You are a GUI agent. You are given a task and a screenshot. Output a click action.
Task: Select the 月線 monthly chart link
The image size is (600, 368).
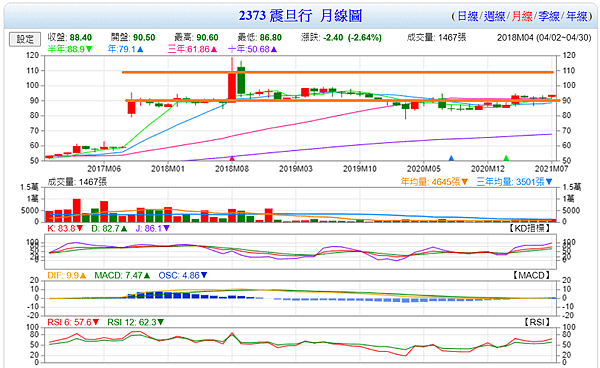point(522,16)
